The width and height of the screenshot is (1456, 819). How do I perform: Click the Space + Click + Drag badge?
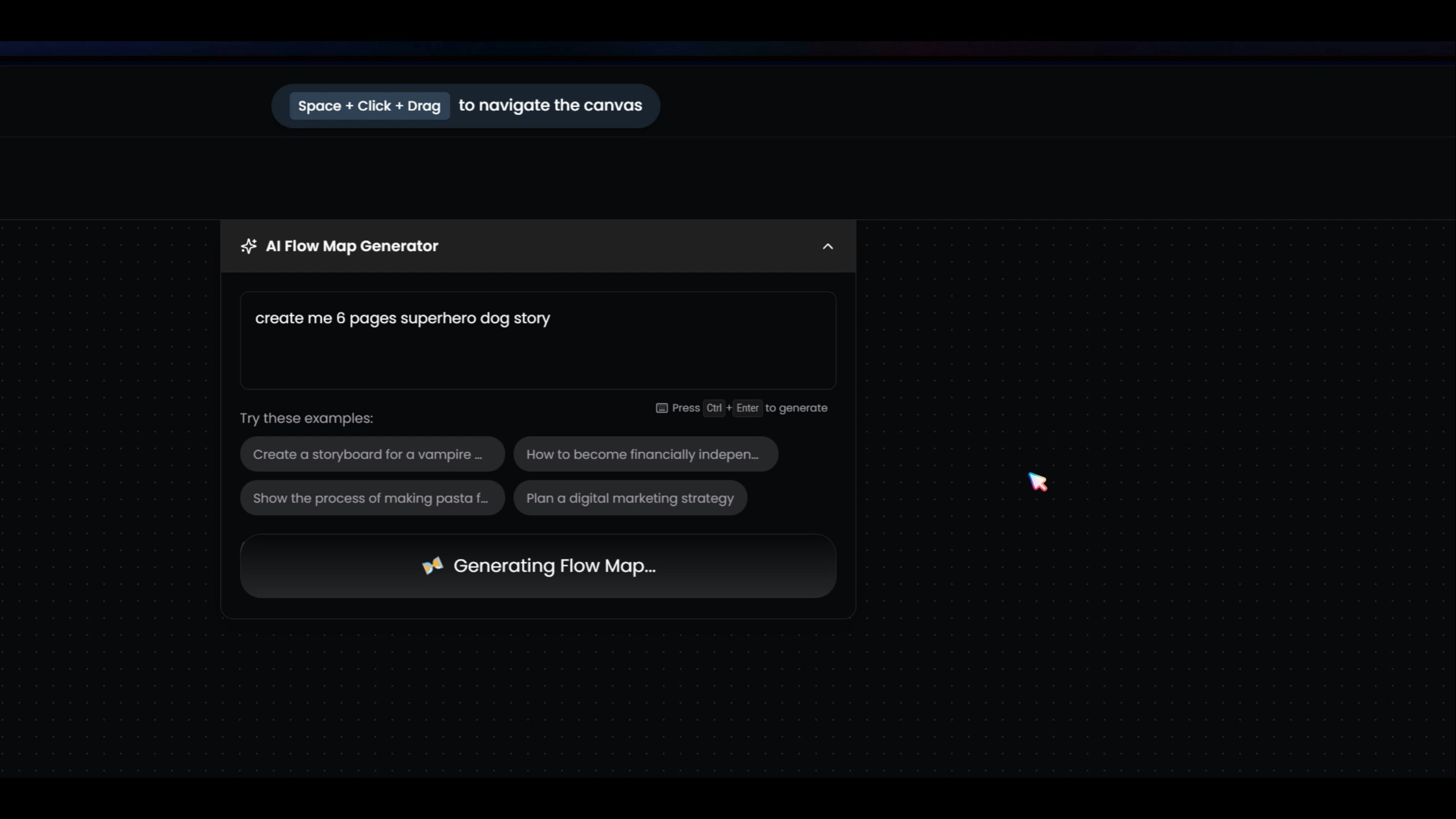[x=369, y=106]
